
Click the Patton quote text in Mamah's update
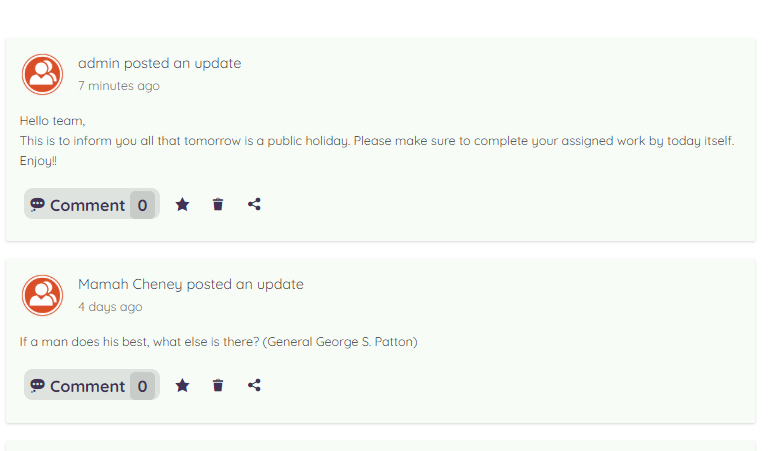tap(218, 342)
